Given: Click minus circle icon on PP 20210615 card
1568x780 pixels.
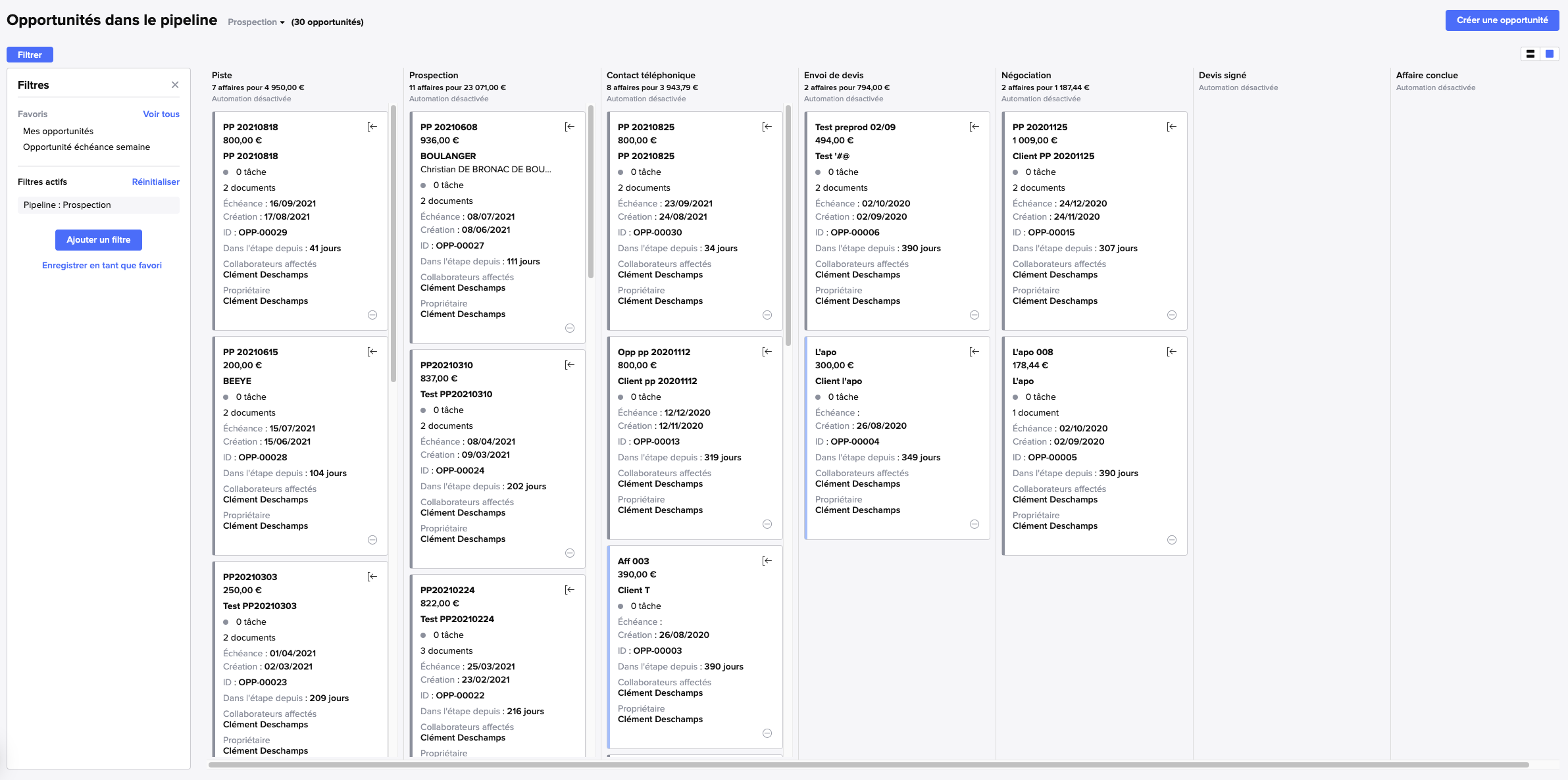Looking at the screenshot, I should pos(372,540).
